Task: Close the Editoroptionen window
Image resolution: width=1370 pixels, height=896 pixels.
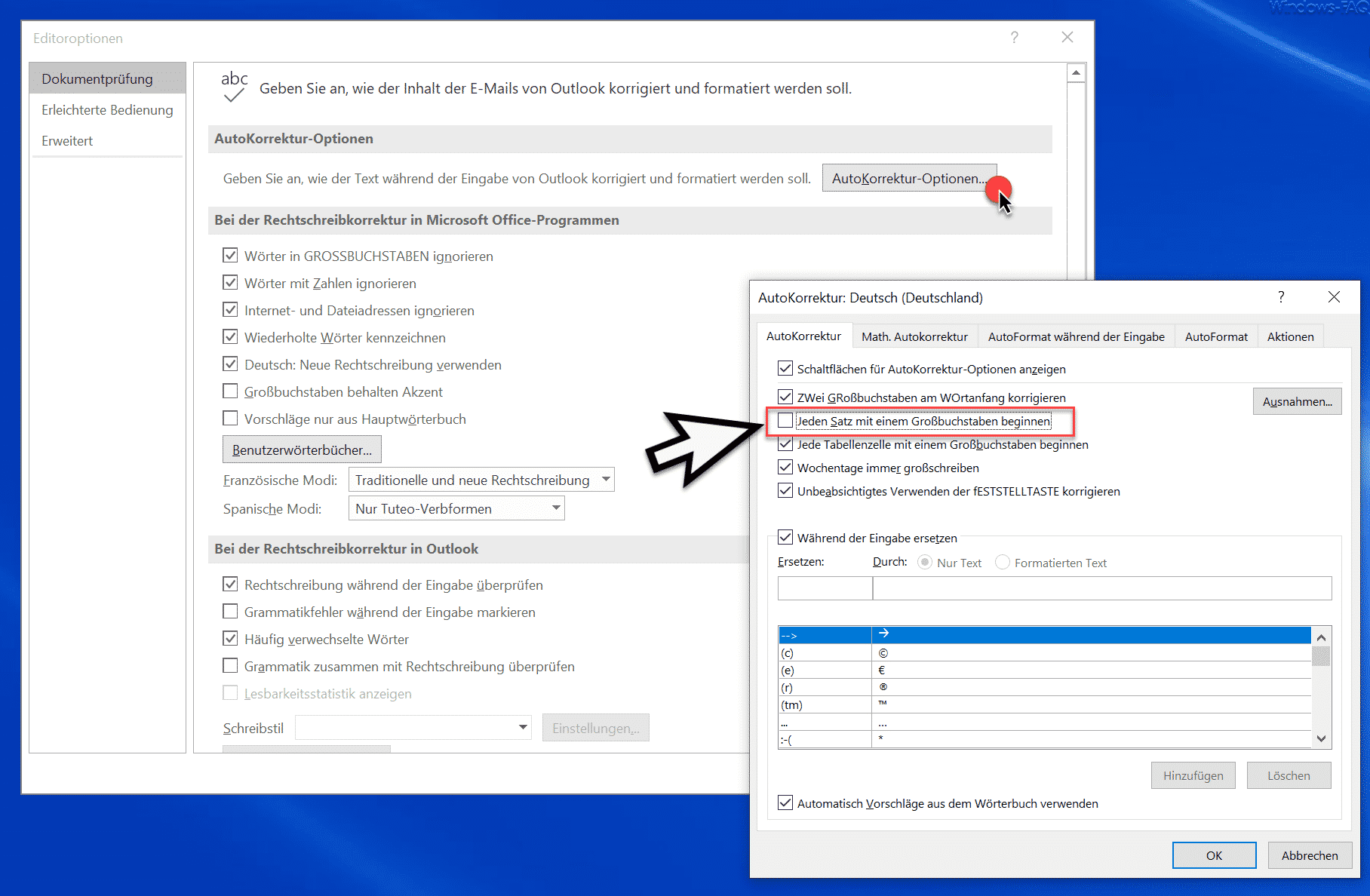Action: (1067, 38)
